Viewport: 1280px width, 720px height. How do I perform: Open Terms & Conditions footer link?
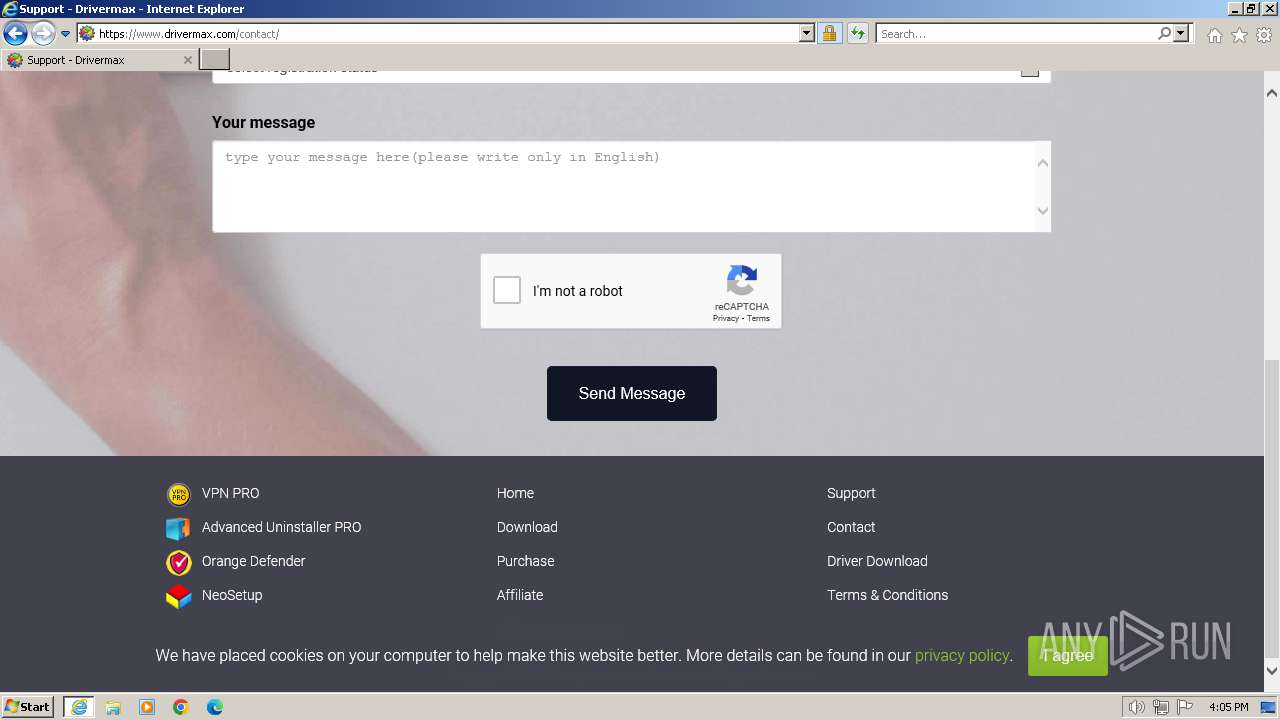click(x=887, y=595)
